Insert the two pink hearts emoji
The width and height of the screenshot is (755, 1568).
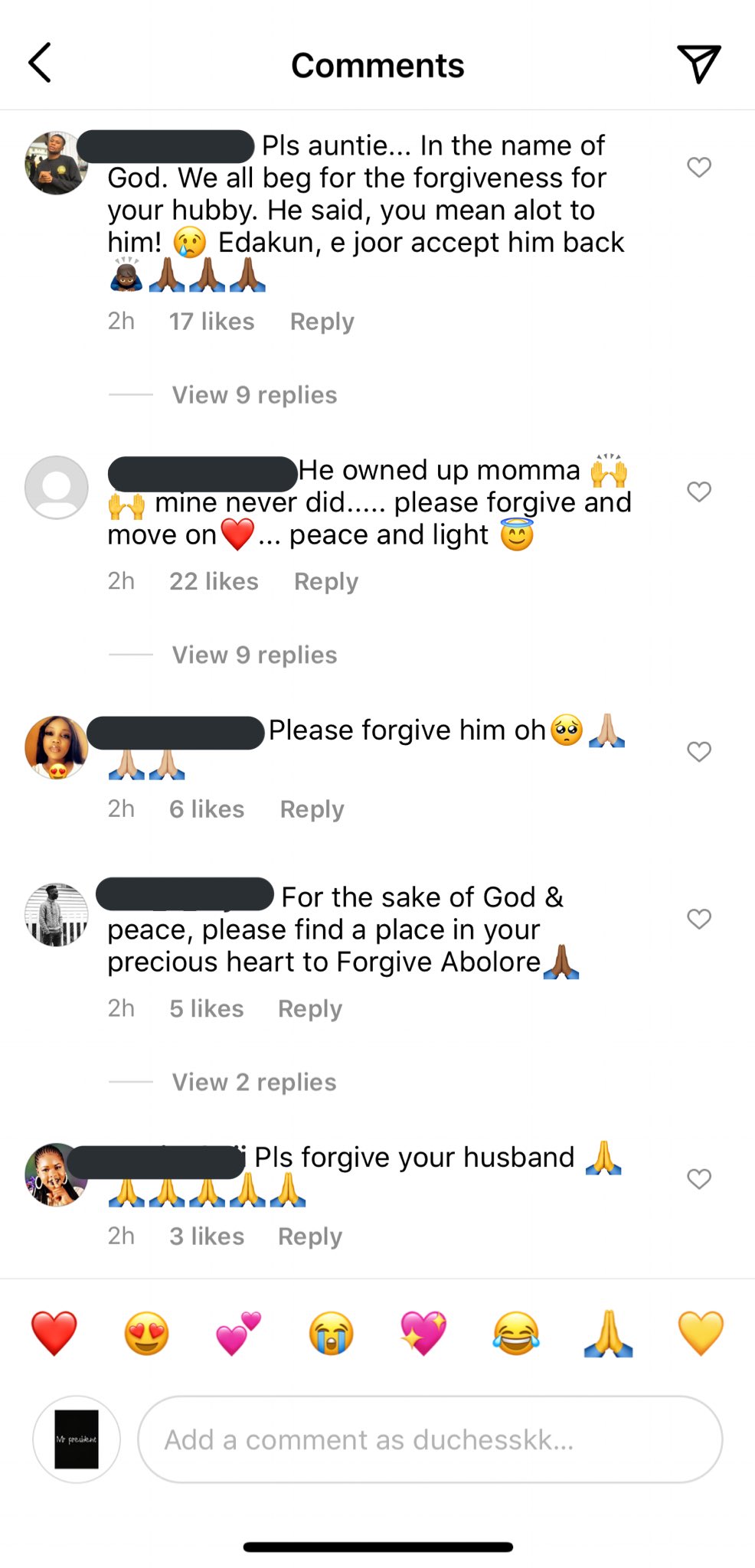point(239,1333)
